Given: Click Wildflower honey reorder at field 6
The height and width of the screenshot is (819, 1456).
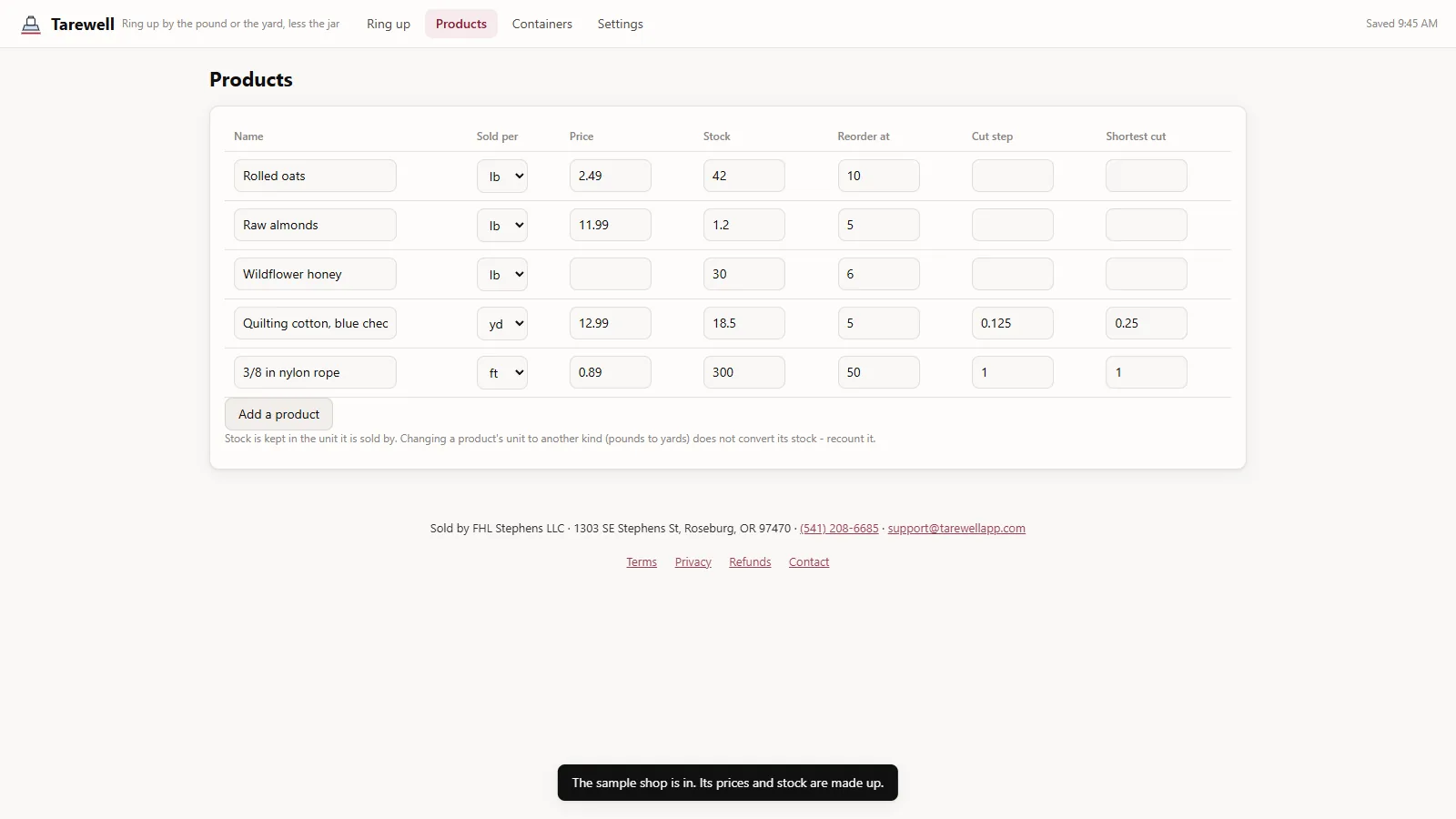Looking at the screenshot, I should (x=879, y=274).
